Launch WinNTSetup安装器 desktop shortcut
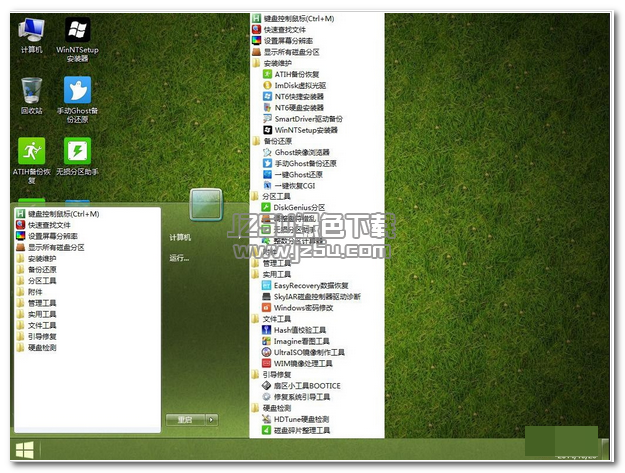This screenshot has width=625, height=473. pos(77,40)
